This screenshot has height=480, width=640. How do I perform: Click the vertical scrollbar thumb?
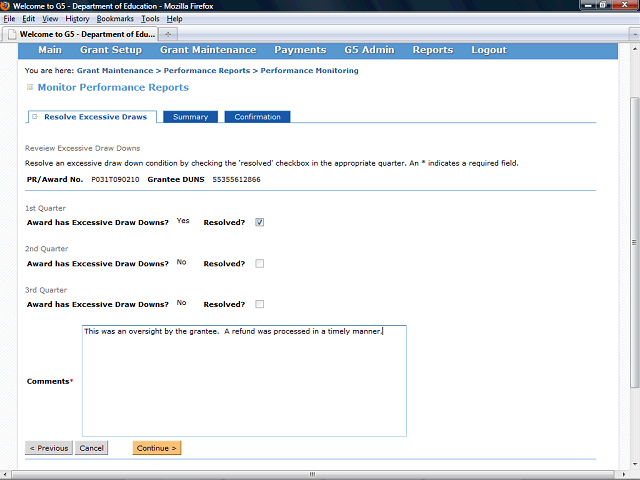coord(634,242)
